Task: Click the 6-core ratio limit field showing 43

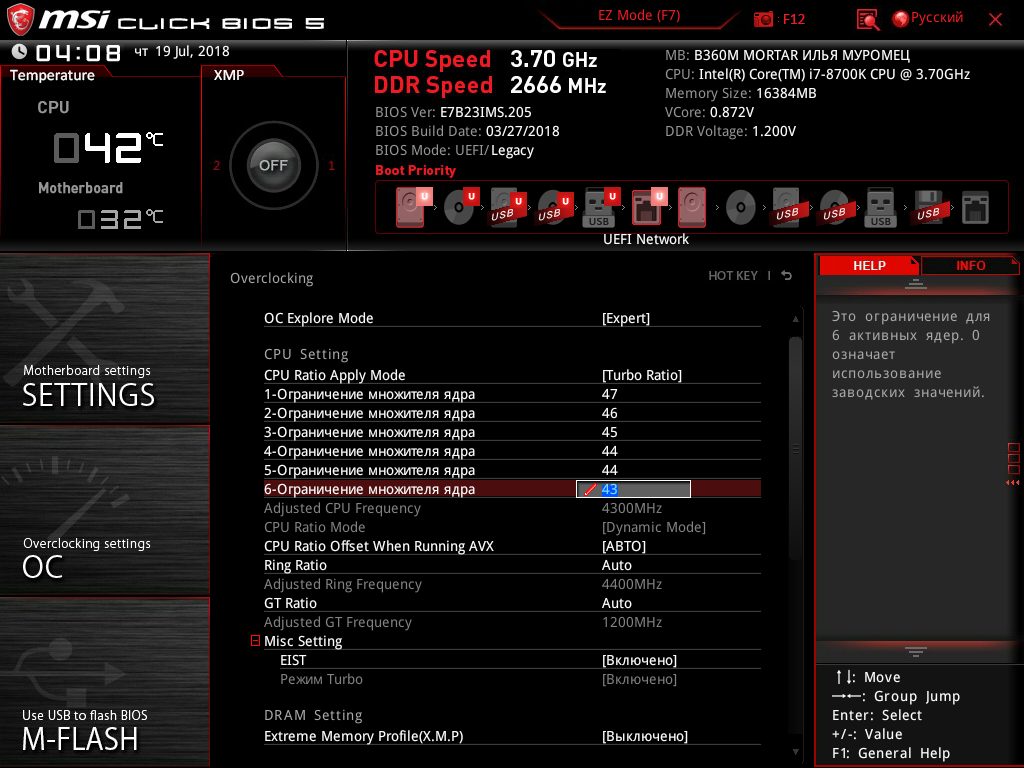Action: (633, 489)
